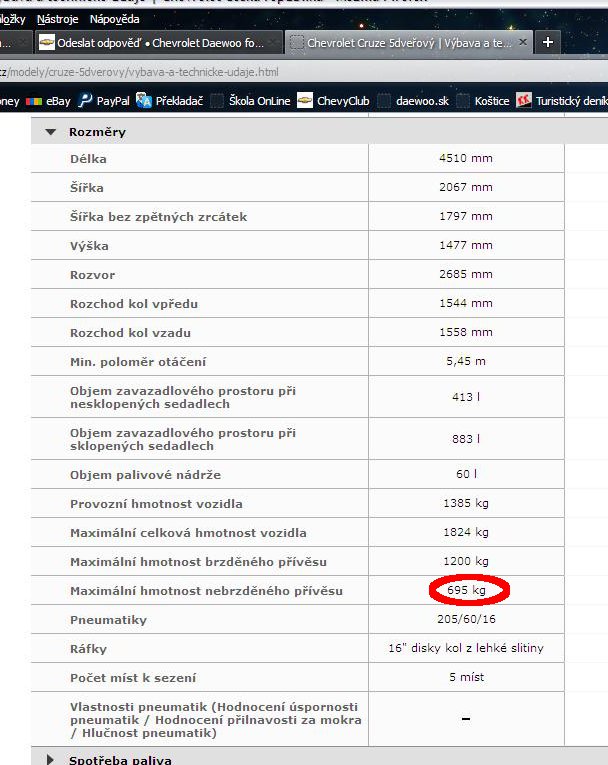Collapse the Rozměry section
Viewport: 608px width, 765px height.
point(51,131)
